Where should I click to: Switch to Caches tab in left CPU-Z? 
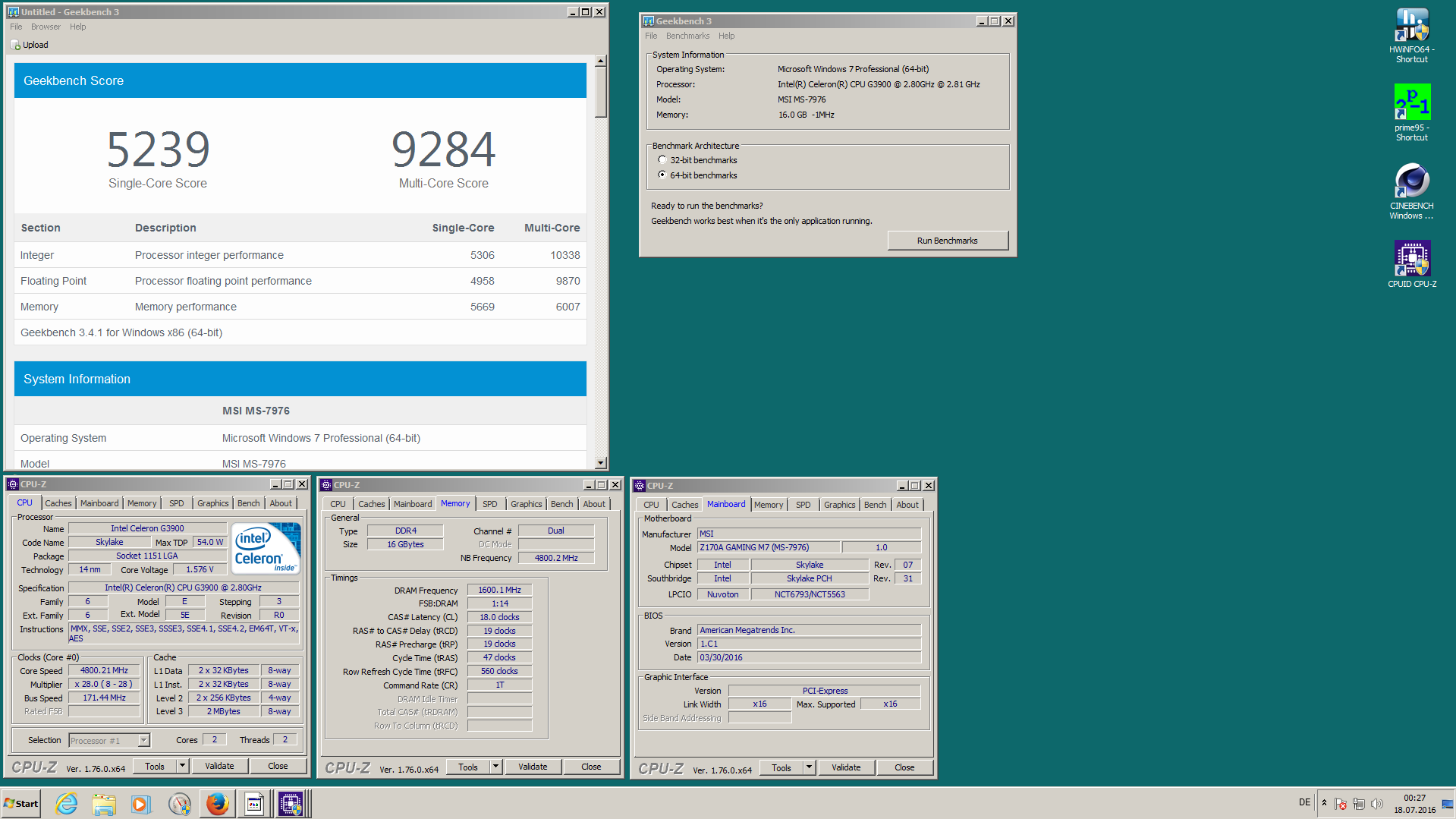pyautogui.click(x=58, y=503)
